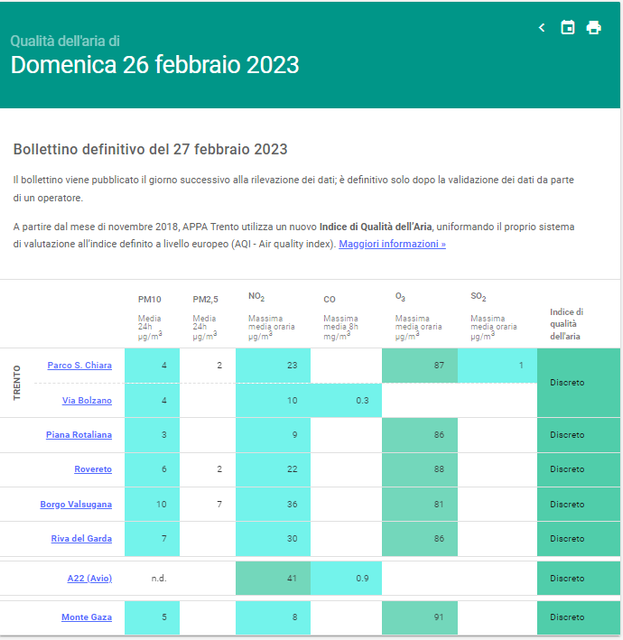Viewport: 623px width, 640px height.
Task: Click the CO column header
Action: click(329, 299)
